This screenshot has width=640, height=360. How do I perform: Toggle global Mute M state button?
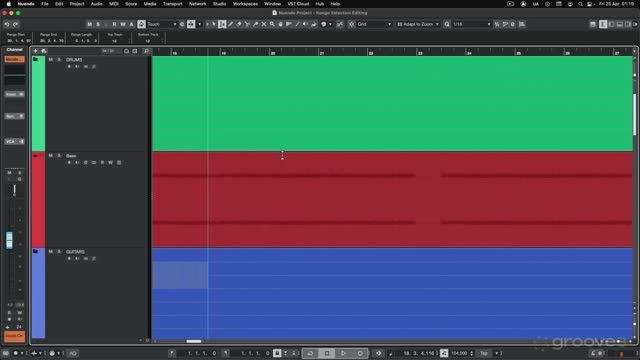89,24
